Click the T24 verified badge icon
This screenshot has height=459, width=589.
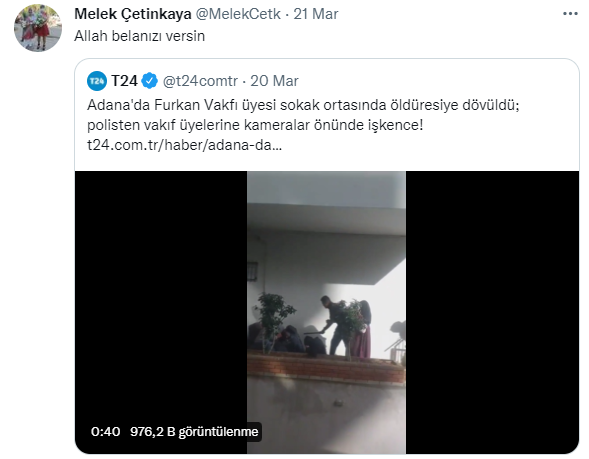click(x=150, y=81)
